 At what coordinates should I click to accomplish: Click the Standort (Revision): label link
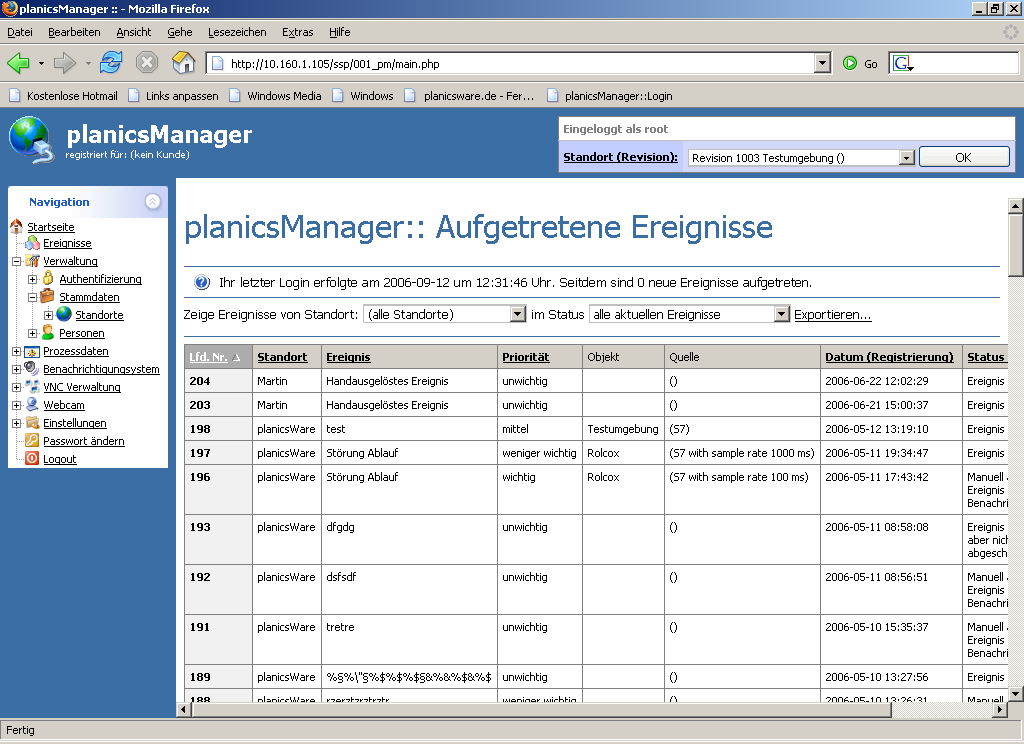coord(620,157)
